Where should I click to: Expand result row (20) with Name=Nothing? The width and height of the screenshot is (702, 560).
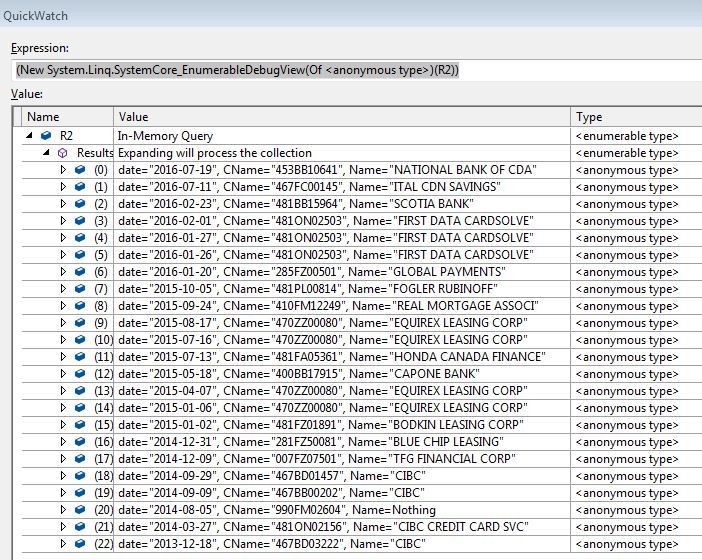click(x=63, y=509)
